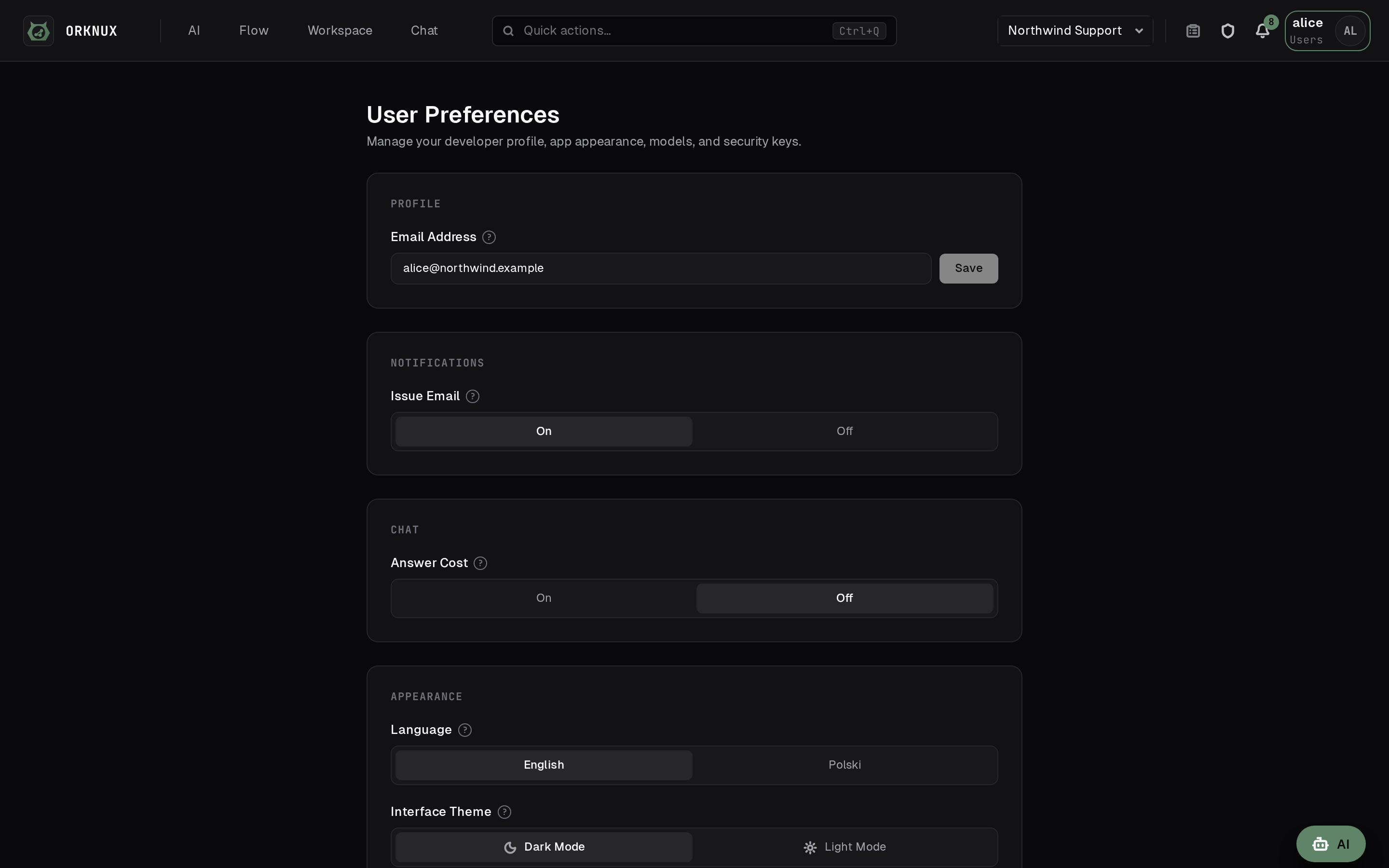Save the email address
Image resolution: width=1389 pixels, height=868 pixels.
point(968,269)
